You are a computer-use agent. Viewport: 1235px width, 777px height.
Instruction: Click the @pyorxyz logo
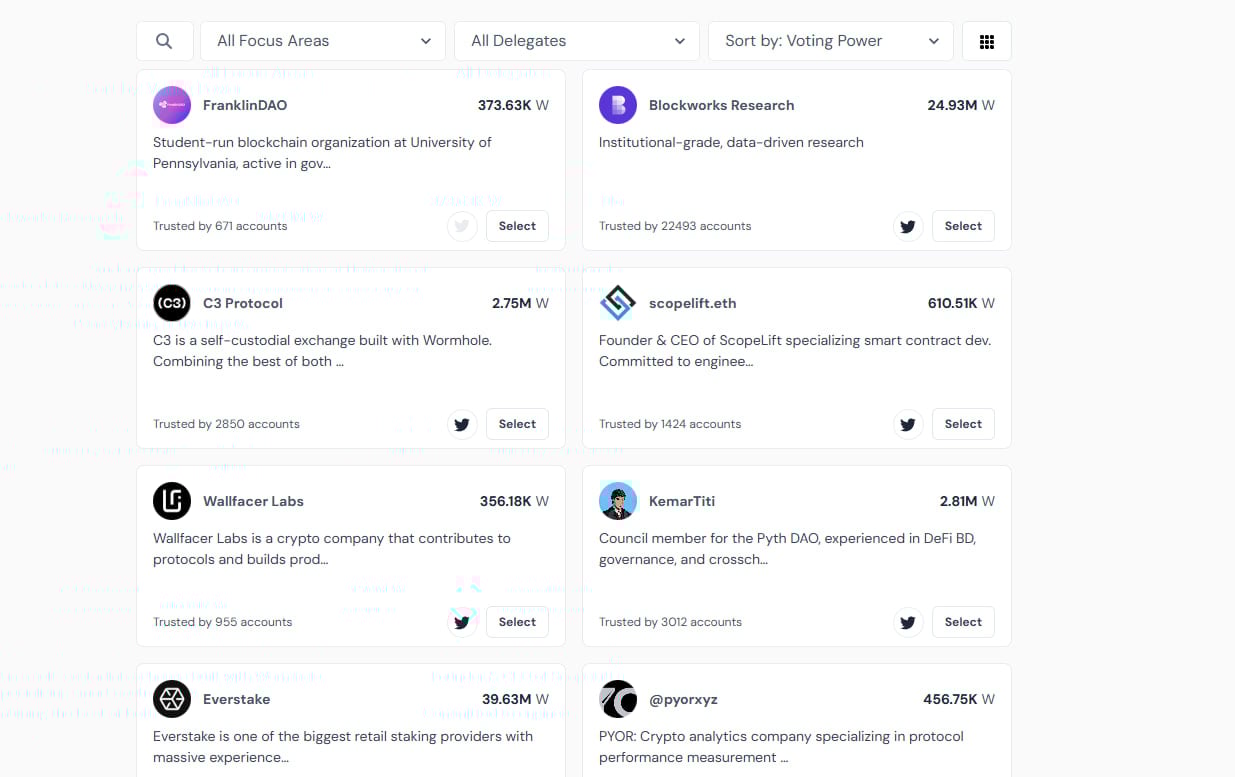pyautogui.click(x=618, y=699)
